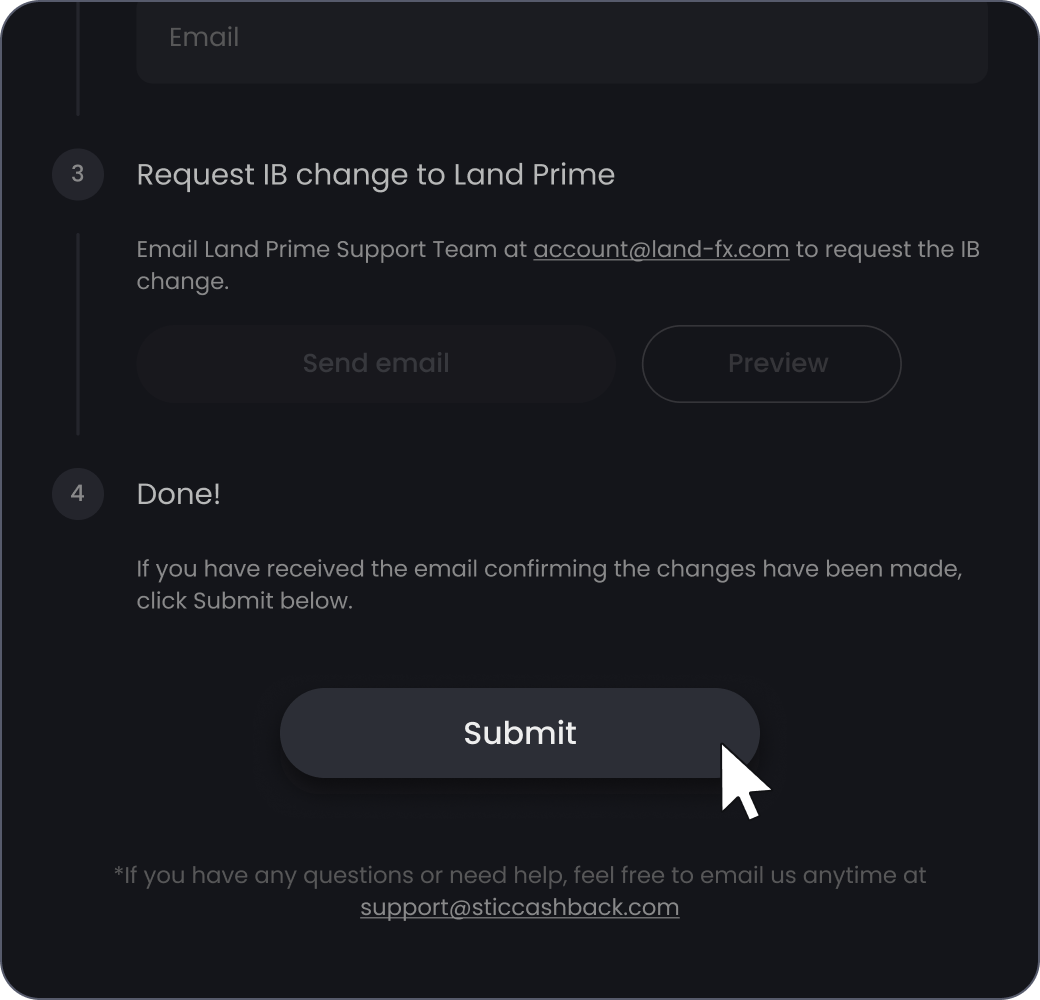Click the 'Done!' step heading
The image size is (1040, 1000).
tap(178, 494)
